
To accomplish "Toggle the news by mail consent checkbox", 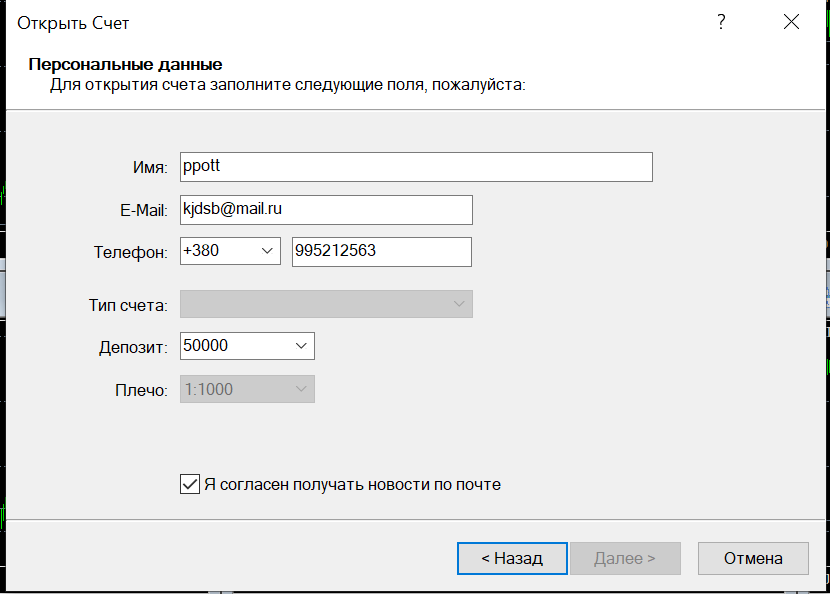I will 190,484.
